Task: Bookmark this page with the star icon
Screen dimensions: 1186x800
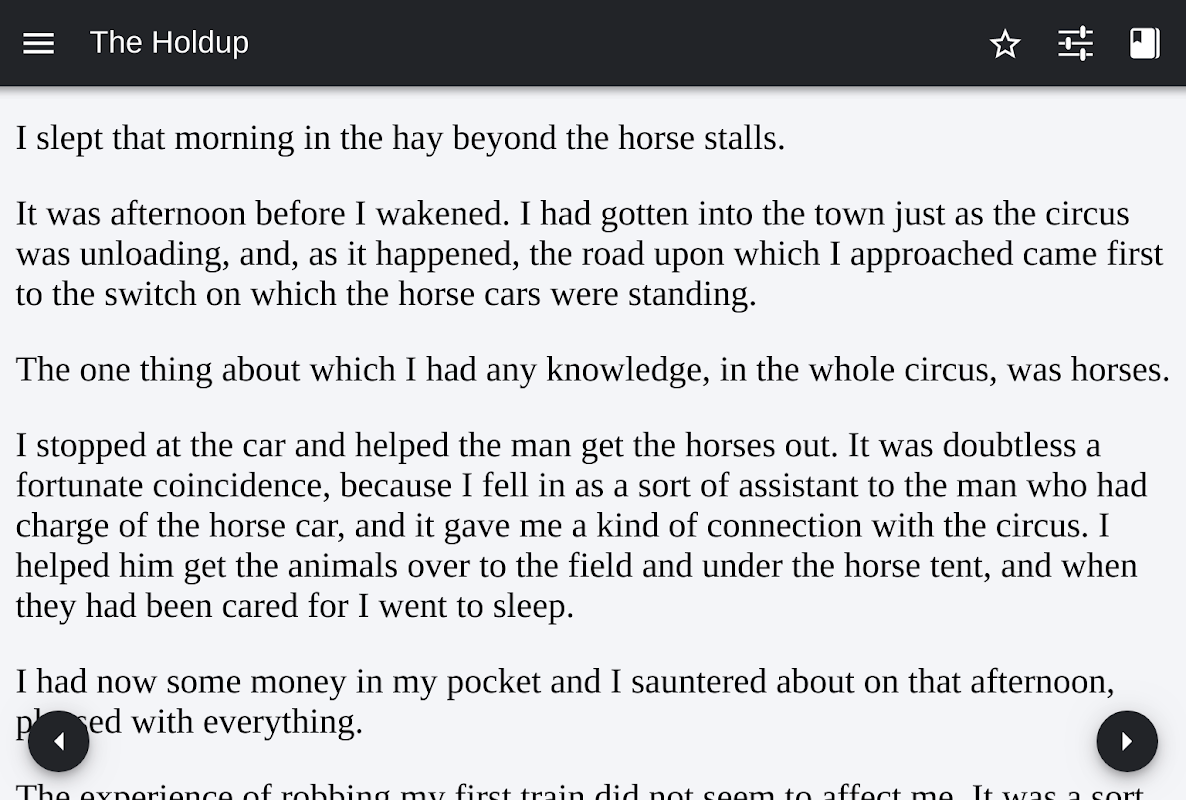Action: point(1005,43)
